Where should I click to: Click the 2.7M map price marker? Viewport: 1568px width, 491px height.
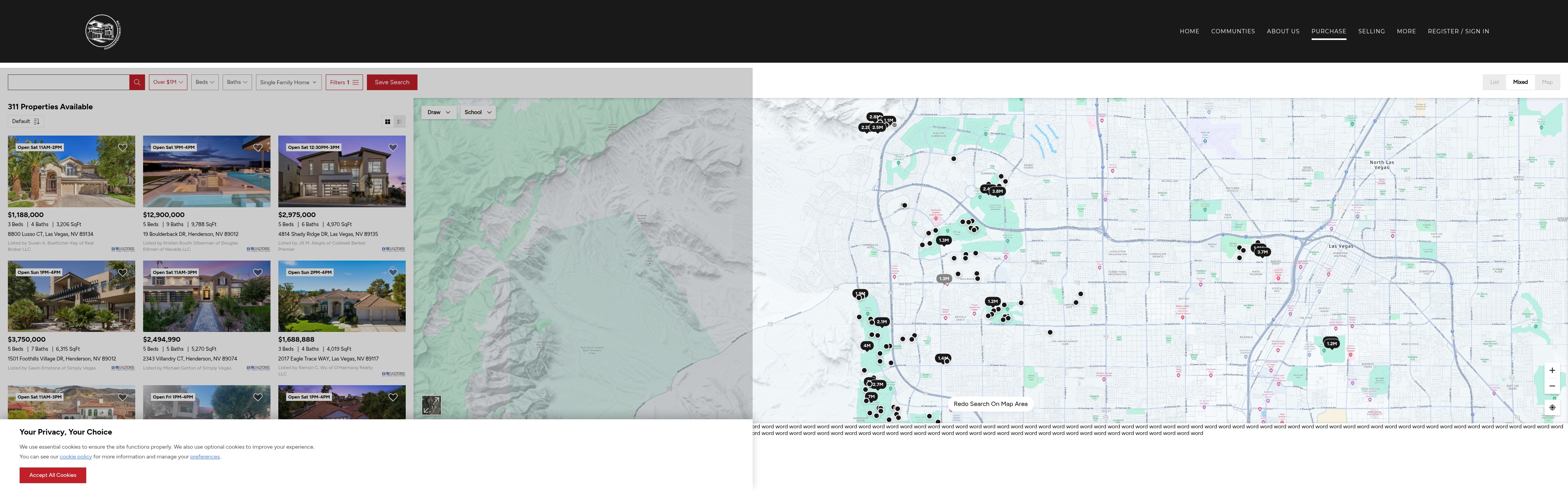[878, 384]
